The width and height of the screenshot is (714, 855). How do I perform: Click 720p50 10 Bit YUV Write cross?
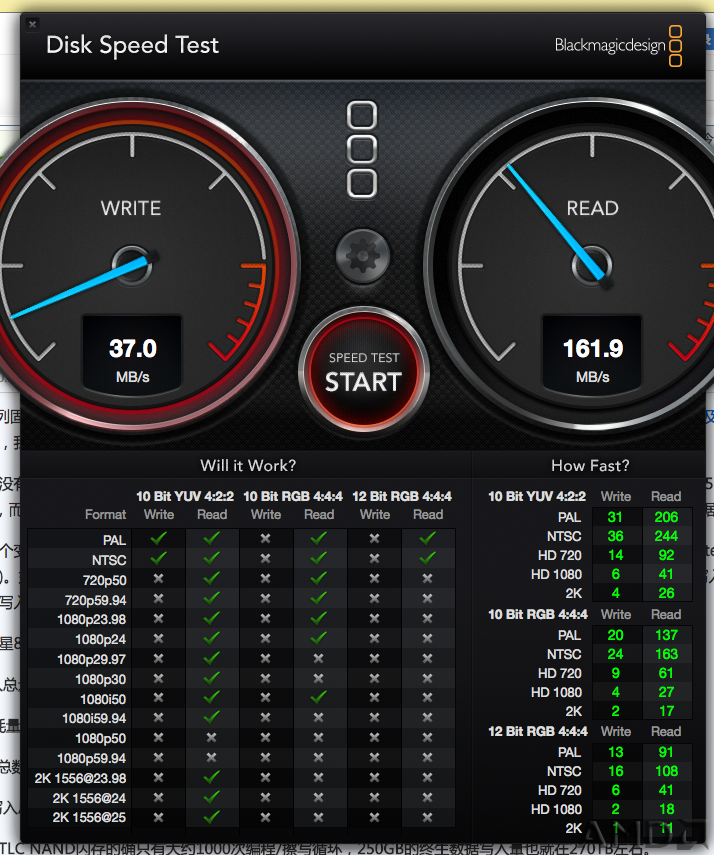pos(159,579)
